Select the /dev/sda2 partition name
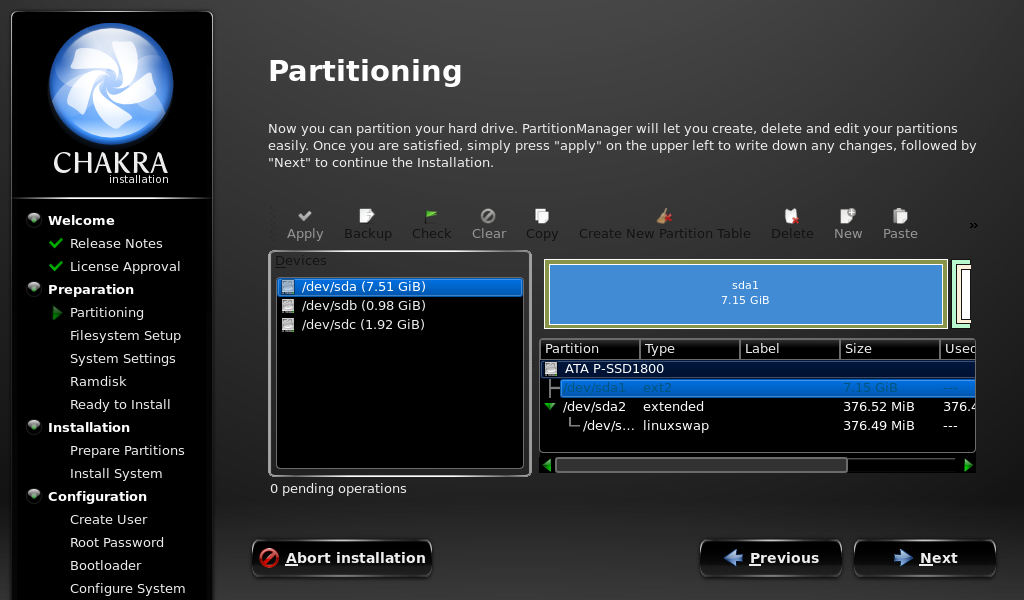 point(594,407)
